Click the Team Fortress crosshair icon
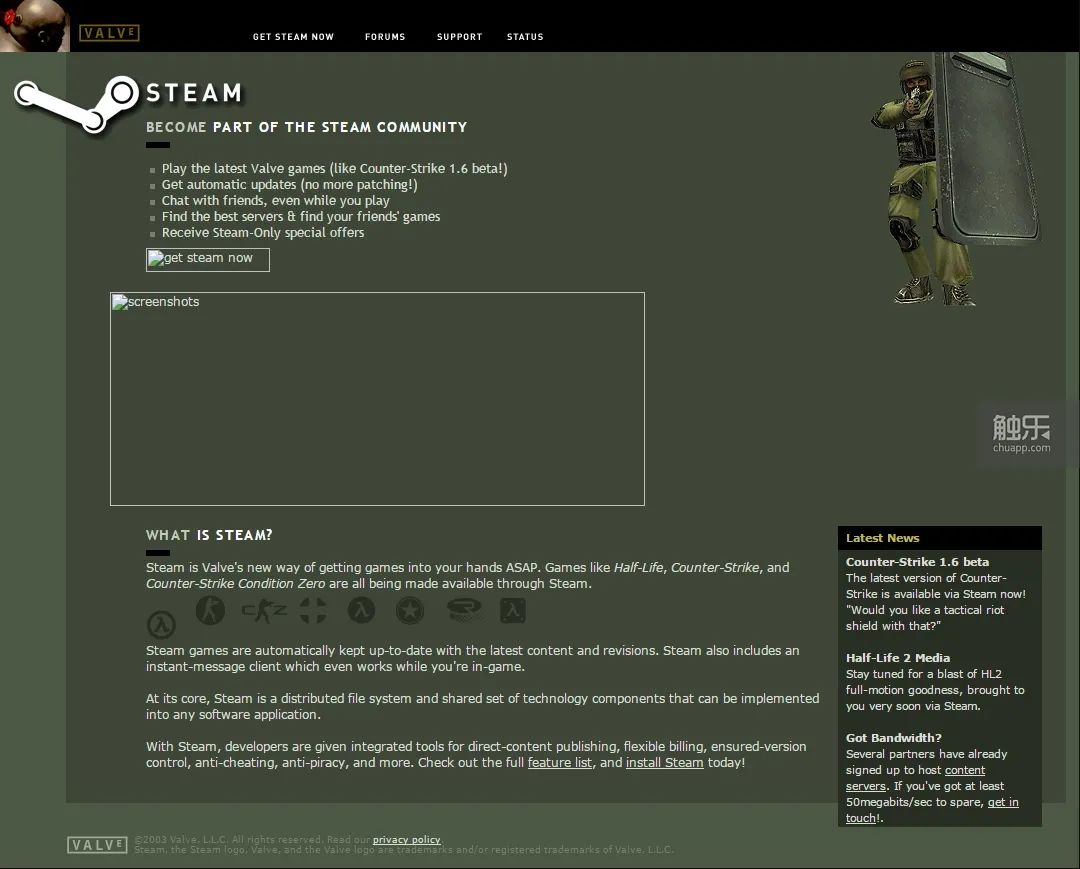The width and height of the screenshot is (1080, 869). click(x=313, y=610)
